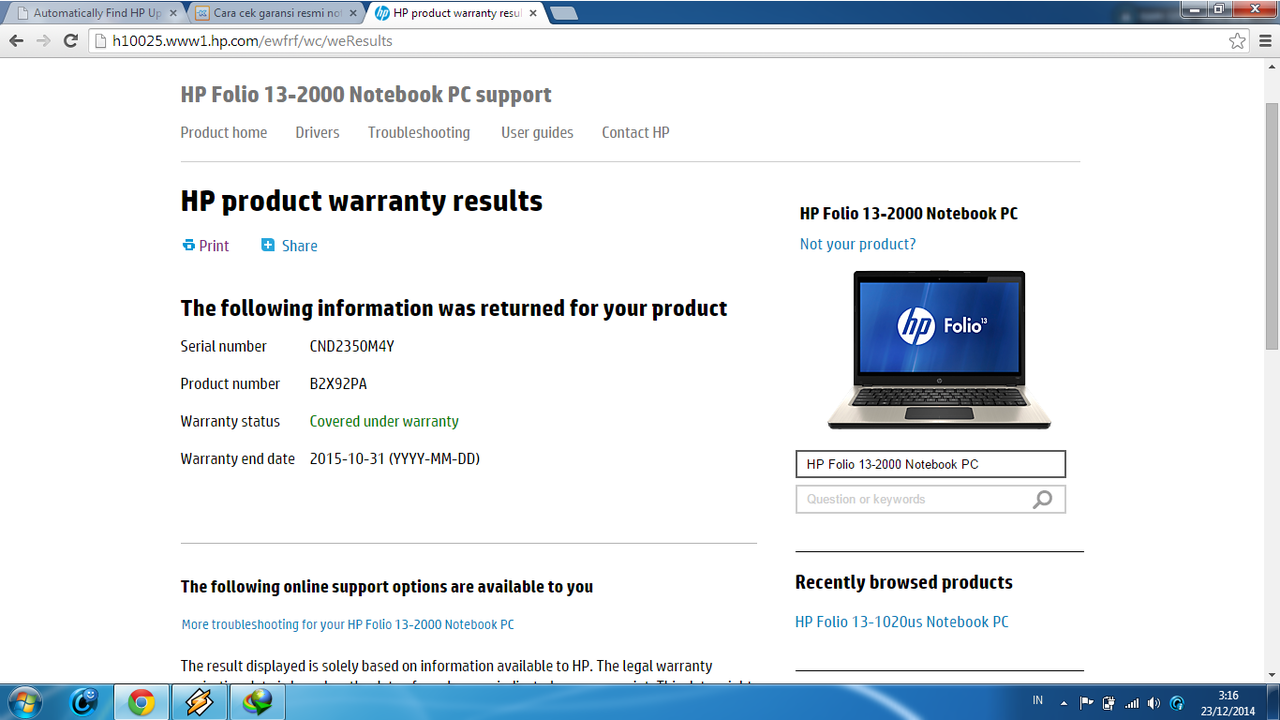Click the 'HP Folio 13-2000 Notebook PC support' heading
Viewport: 1280px width, 720px height.
point(366,94)
